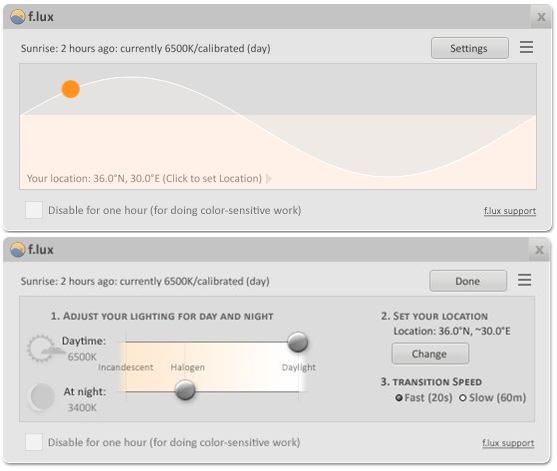Click Done to finish settings
557x471 pixels.
coord(468,281)
